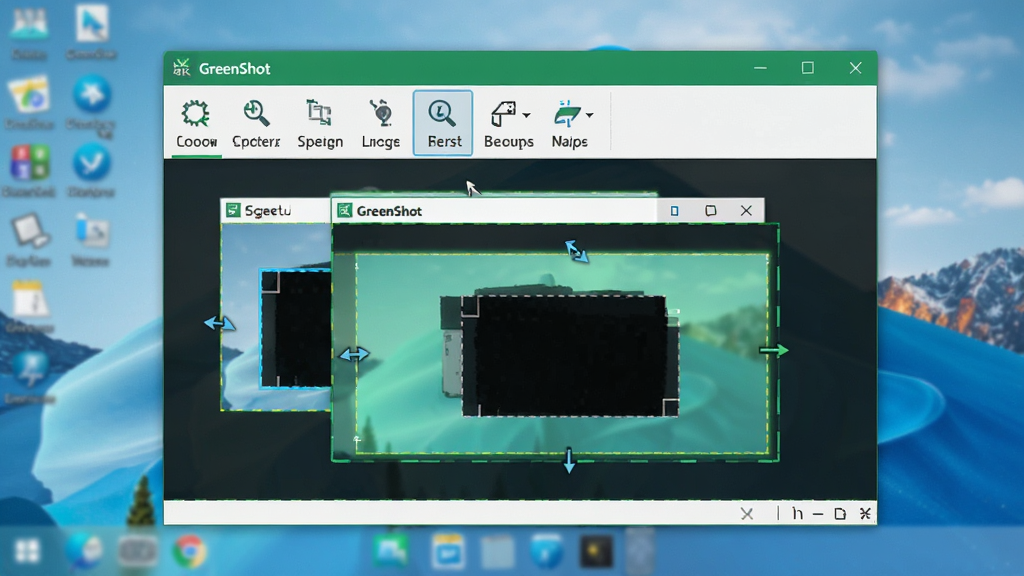Activate the Lncge toolbar tool
1024x576 pixels.
(x=381, y=124)
